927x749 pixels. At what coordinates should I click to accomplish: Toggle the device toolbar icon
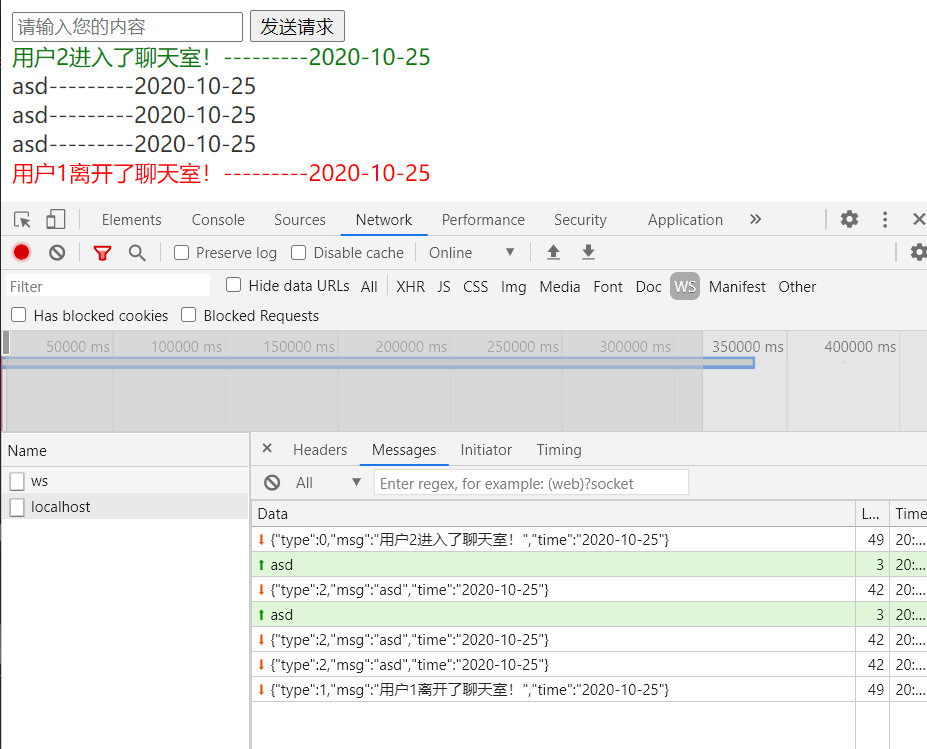pos(55,219)
